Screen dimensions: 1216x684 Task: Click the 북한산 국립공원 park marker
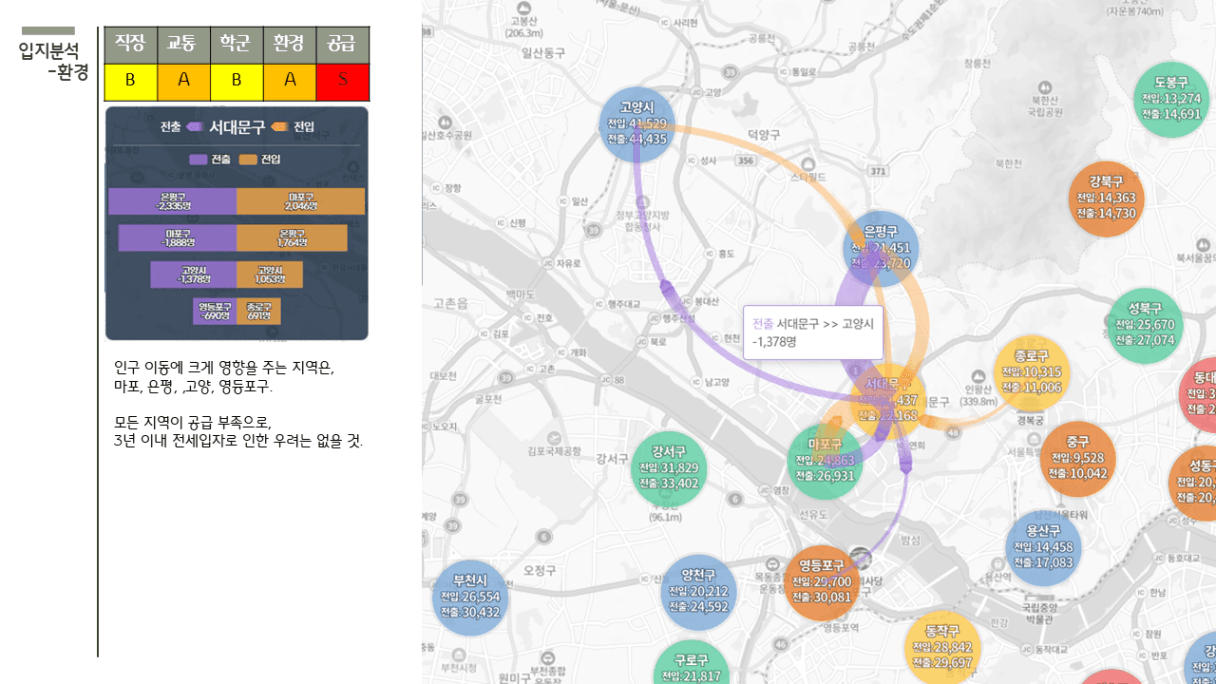[x=1044, y=87]
